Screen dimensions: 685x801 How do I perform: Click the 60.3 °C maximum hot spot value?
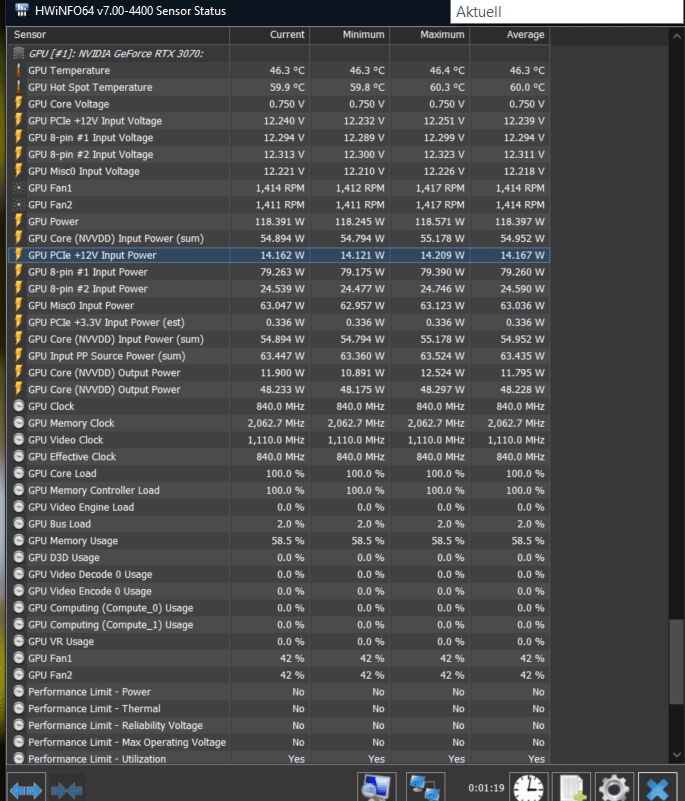click(x=447, y=87)
